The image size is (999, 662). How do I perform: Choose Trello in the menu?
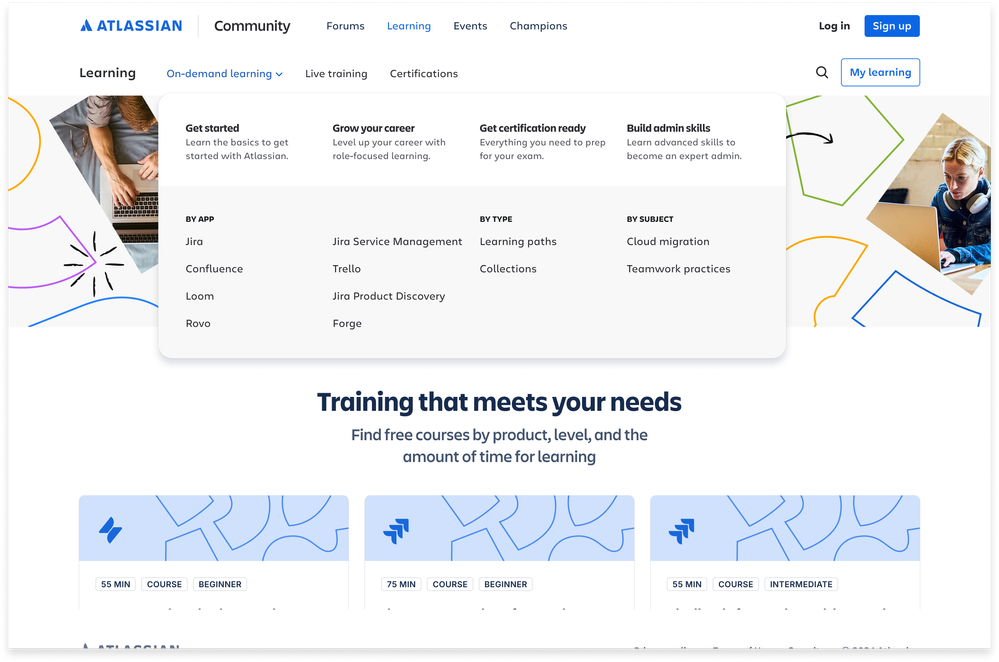coord(347,269)
